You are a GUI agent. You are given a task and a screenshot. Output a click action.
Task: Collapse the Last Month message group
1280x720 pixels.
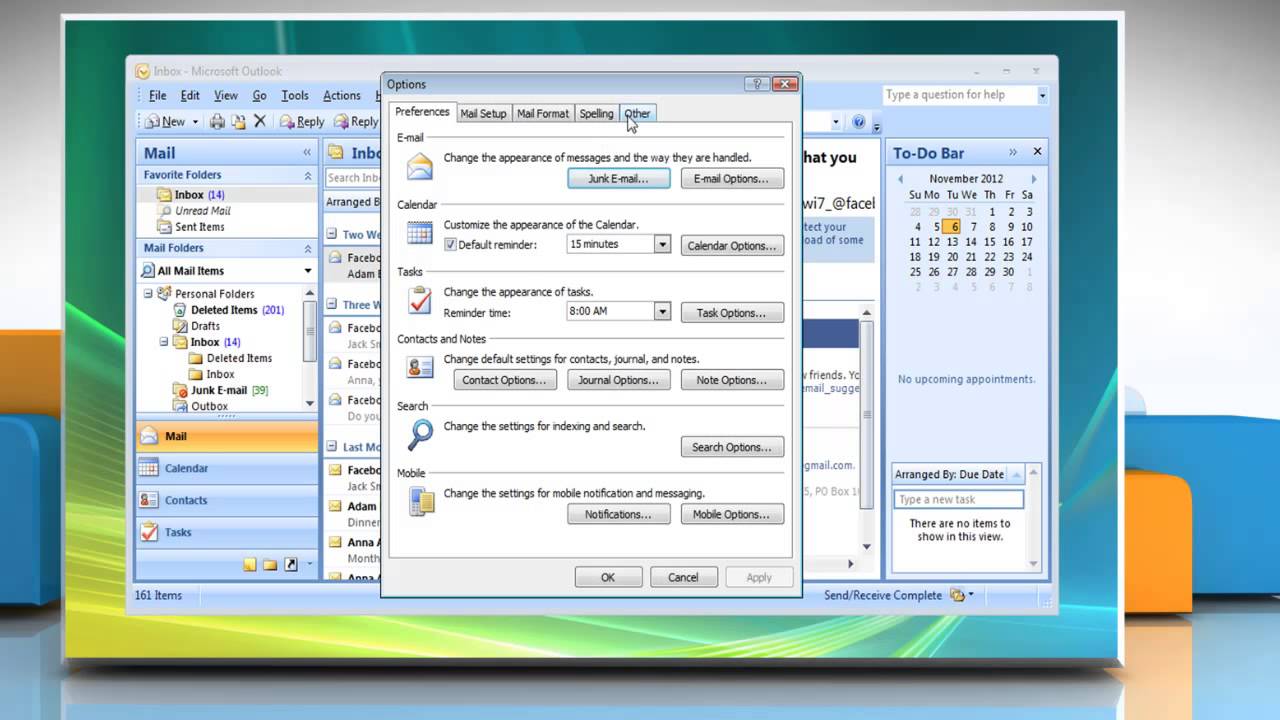(x=333, y=447)
